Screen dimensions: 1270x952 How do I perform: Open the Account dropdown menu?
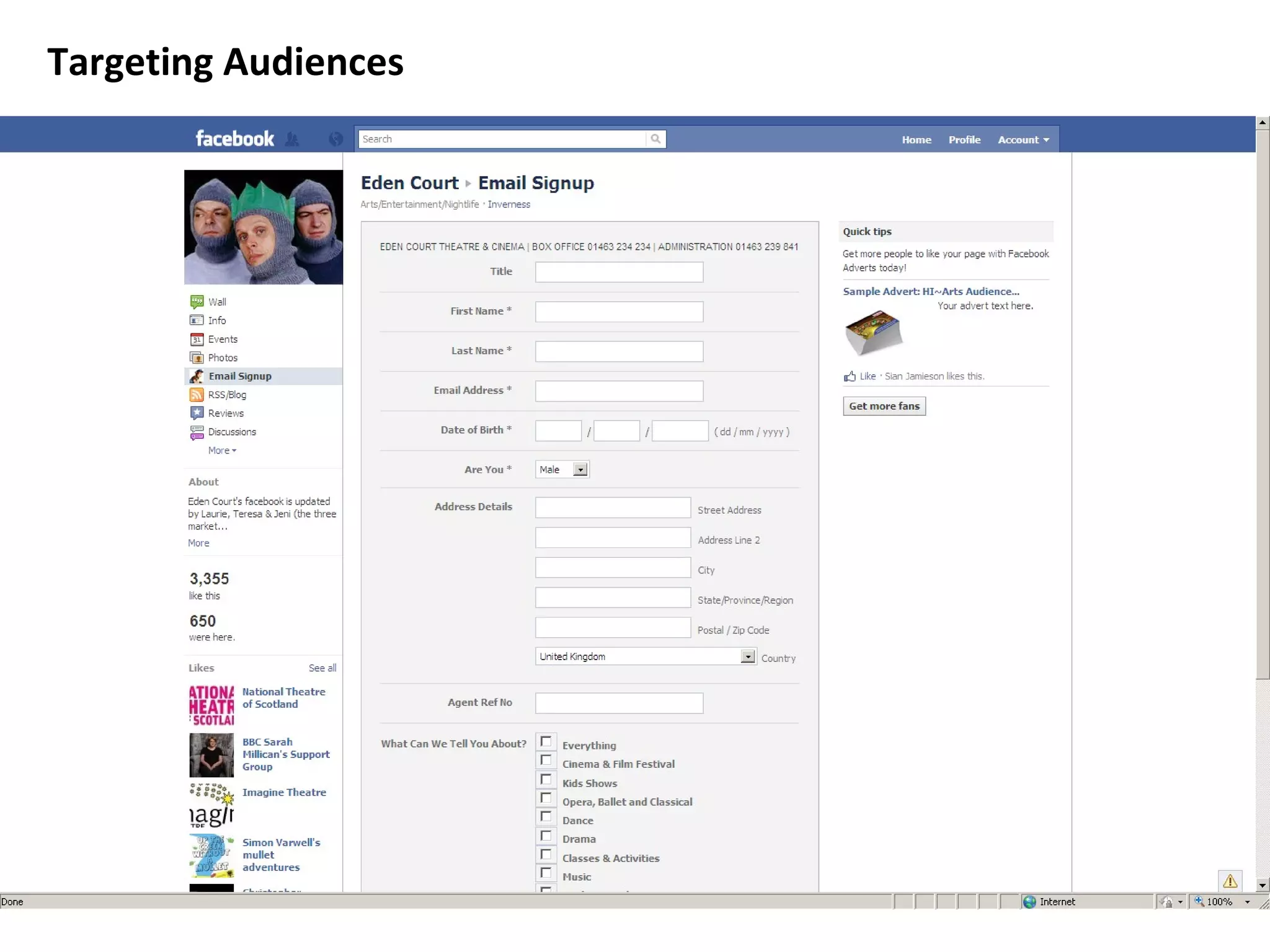click(x=1023, y=140)
